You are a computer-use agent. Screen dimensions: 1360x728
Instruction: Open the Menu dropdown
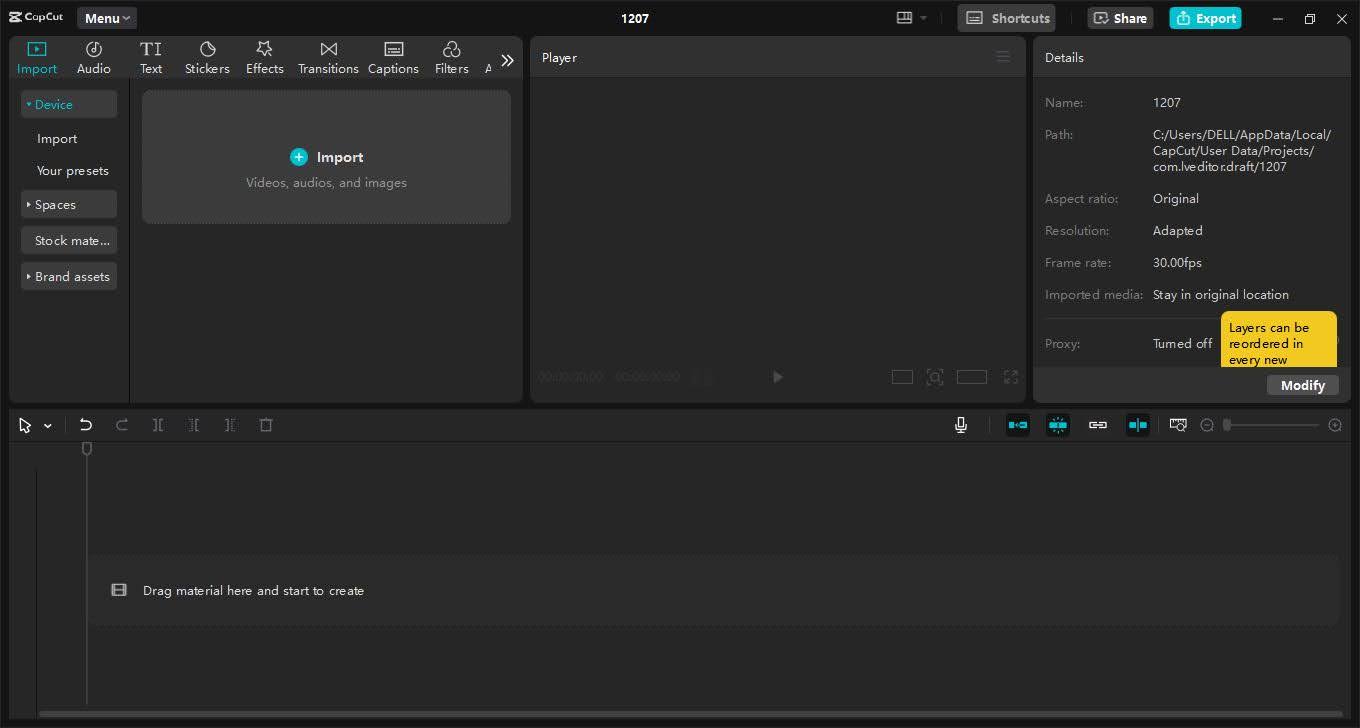coord(107,18)
